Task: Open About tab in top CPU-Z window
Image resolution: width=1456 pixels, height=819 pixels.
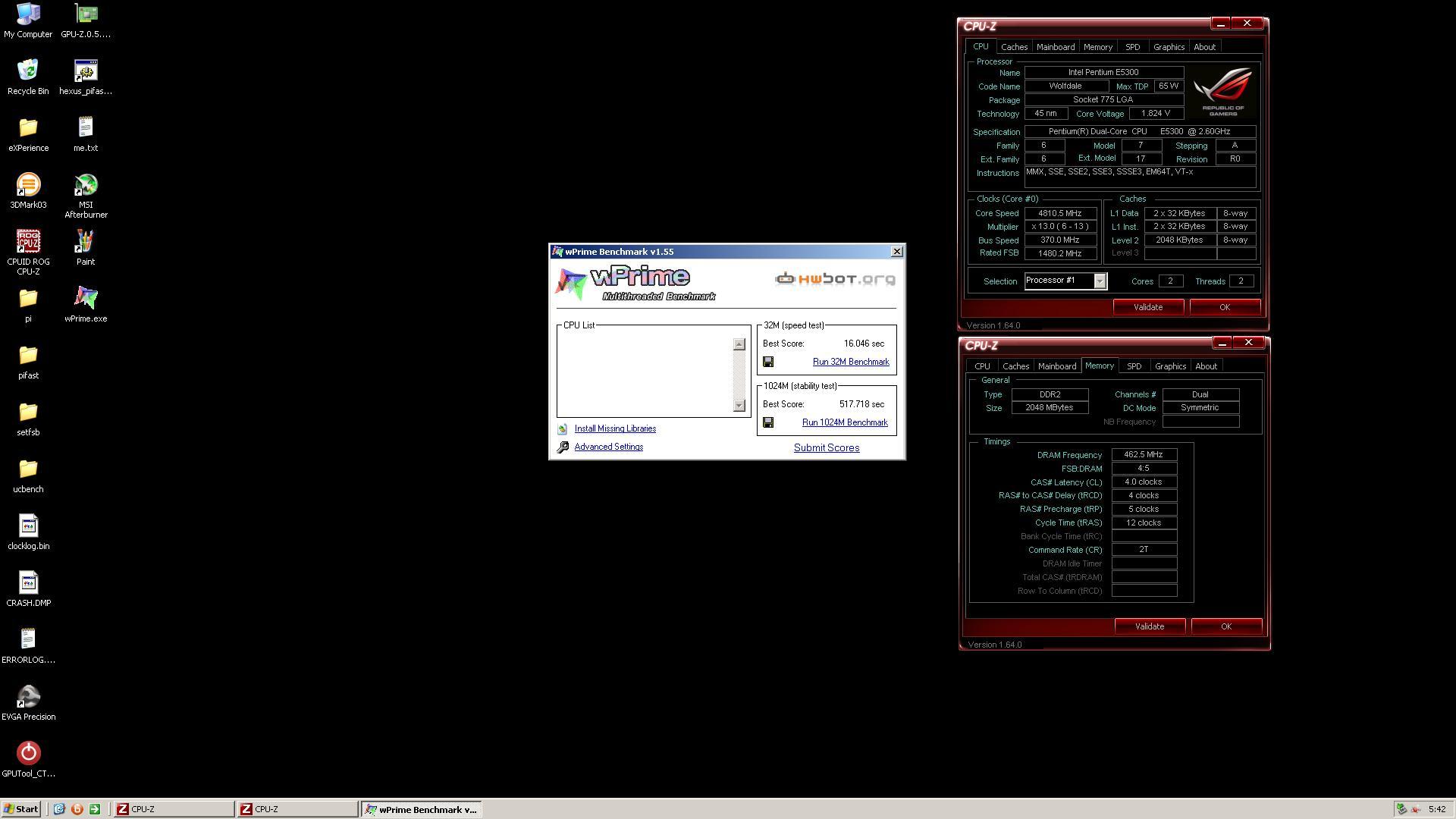Action: point(1204,47)
